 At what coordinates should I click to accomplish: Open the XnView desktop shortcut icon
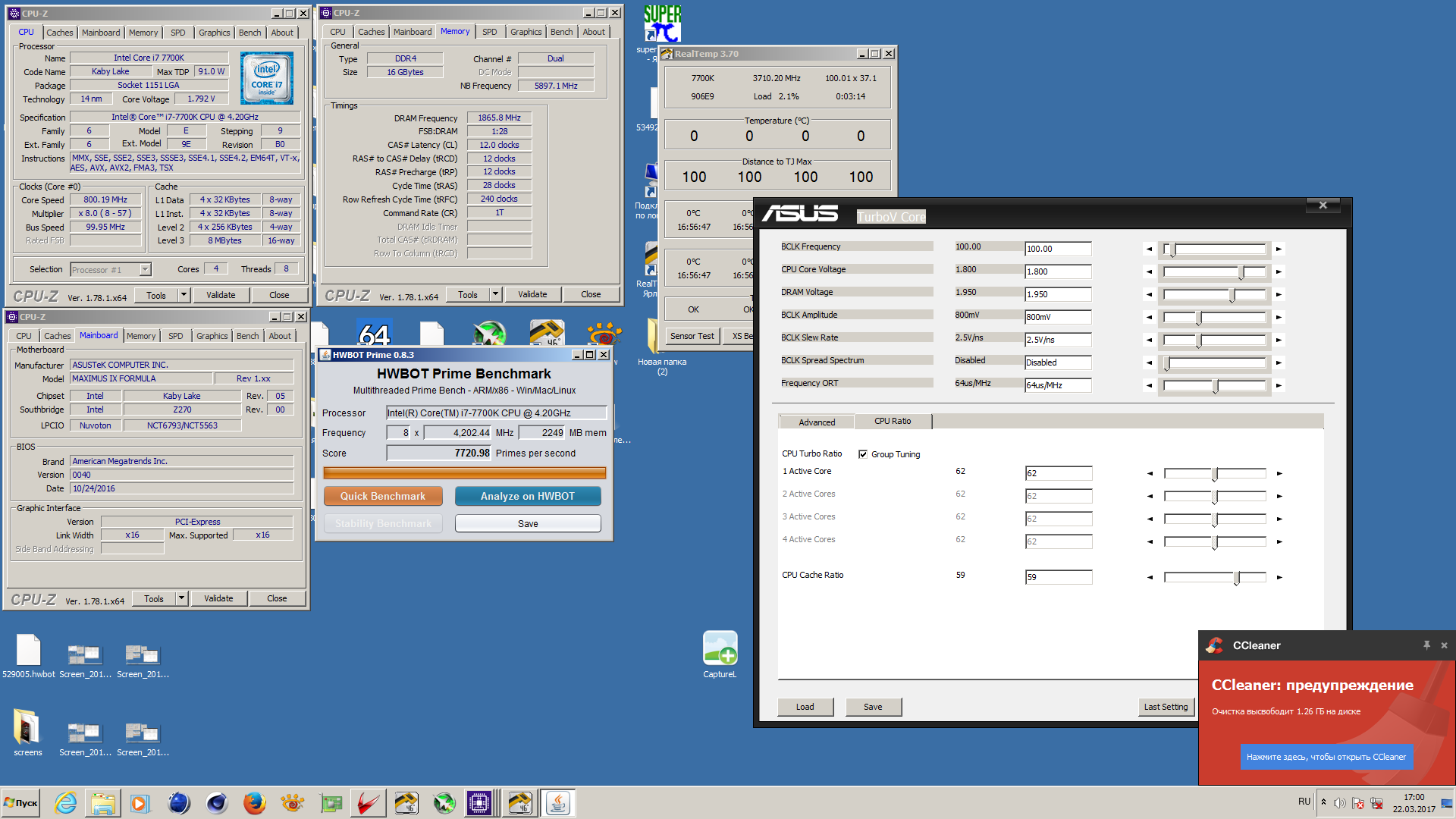coord(604,334)
